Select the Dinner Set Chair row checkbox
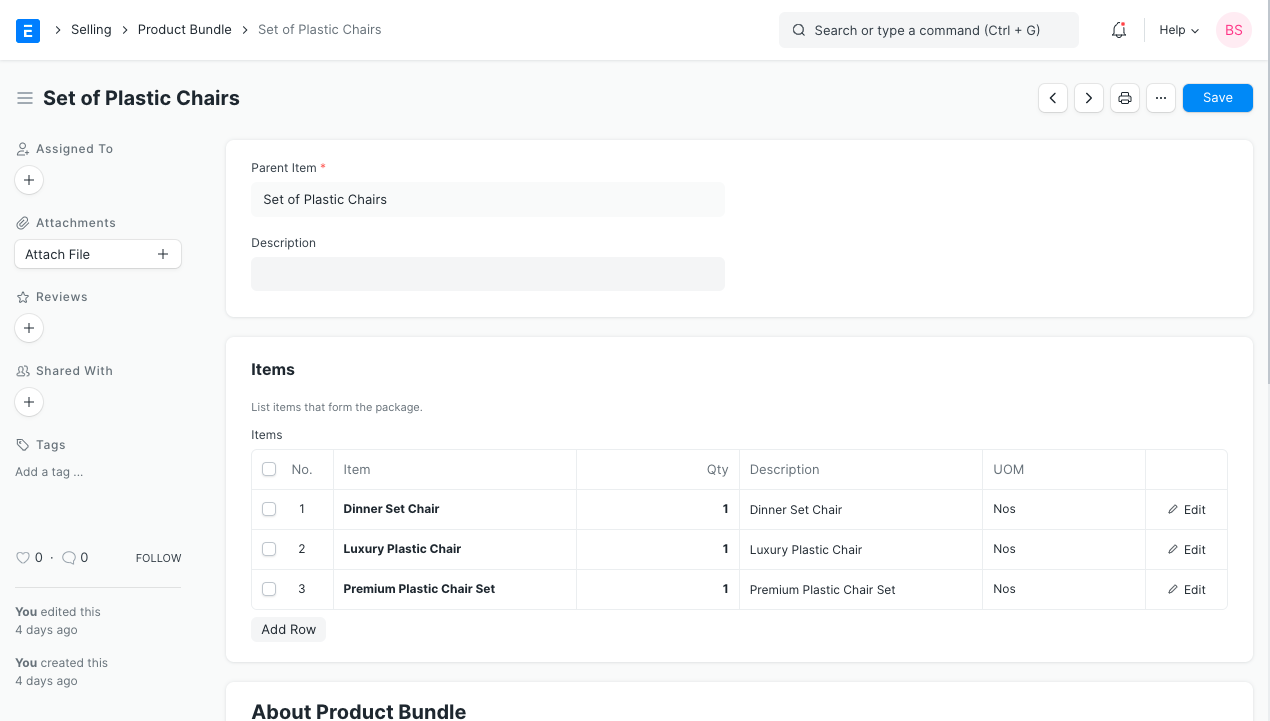 [x=269, y=509]
